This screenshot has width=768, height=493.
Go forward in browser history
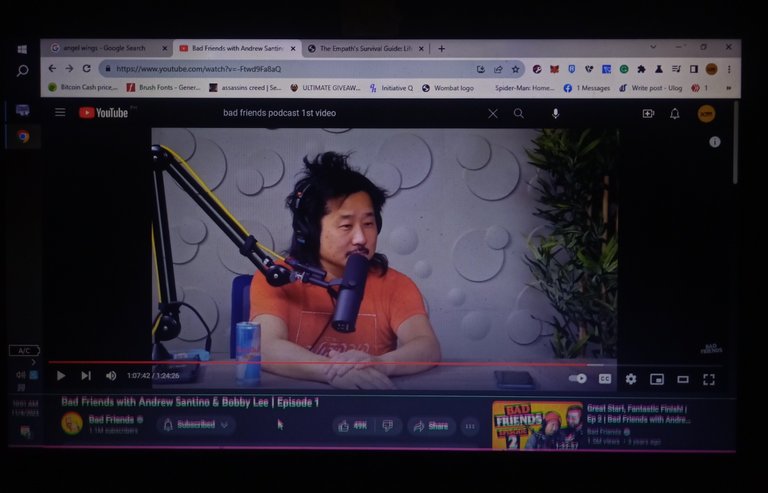(x=69, y=69)
